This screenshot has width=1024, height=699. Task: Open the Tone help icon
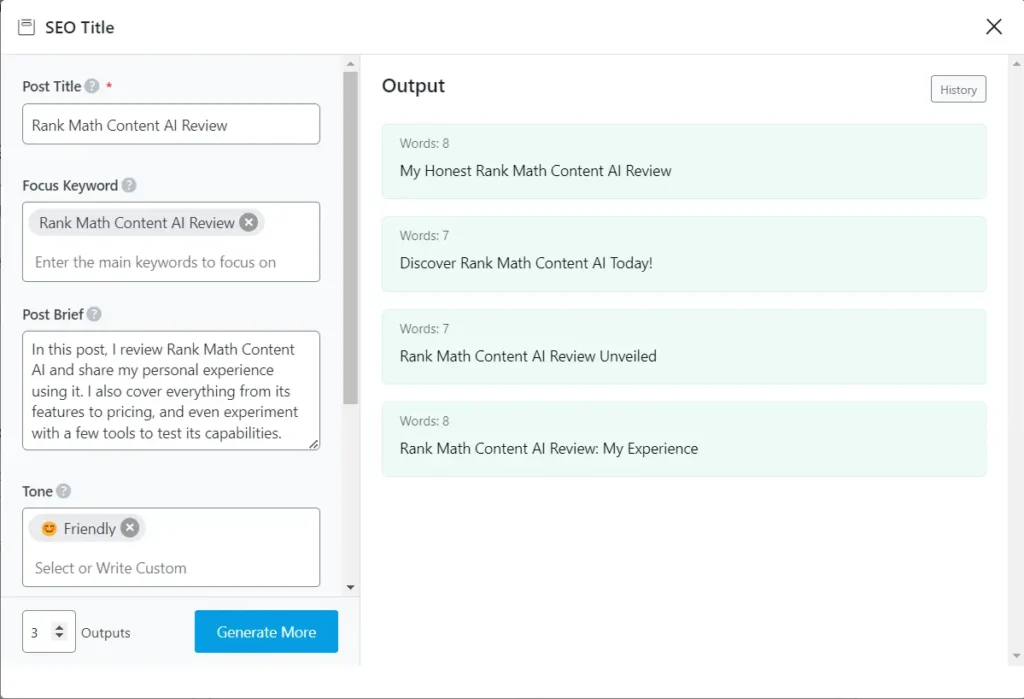[x=63, y=491]
